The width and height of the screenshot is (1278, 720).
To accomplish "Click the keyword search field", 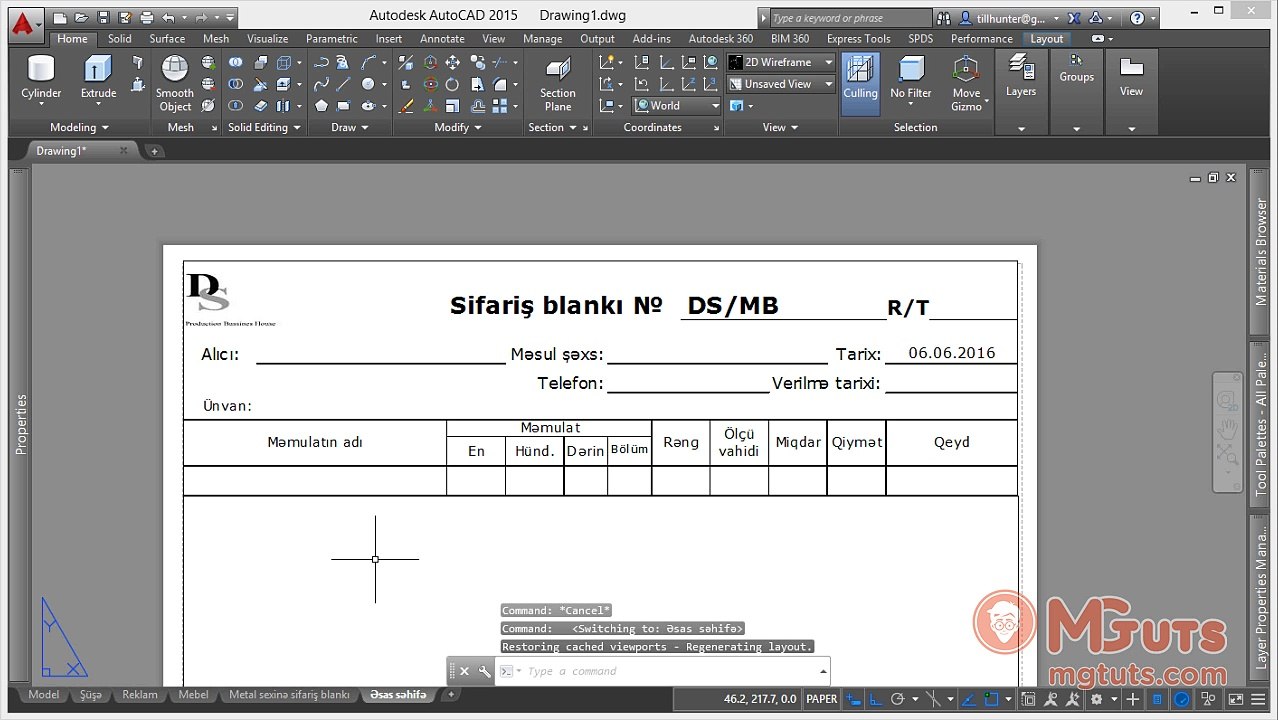I will (x=851, y=18).
